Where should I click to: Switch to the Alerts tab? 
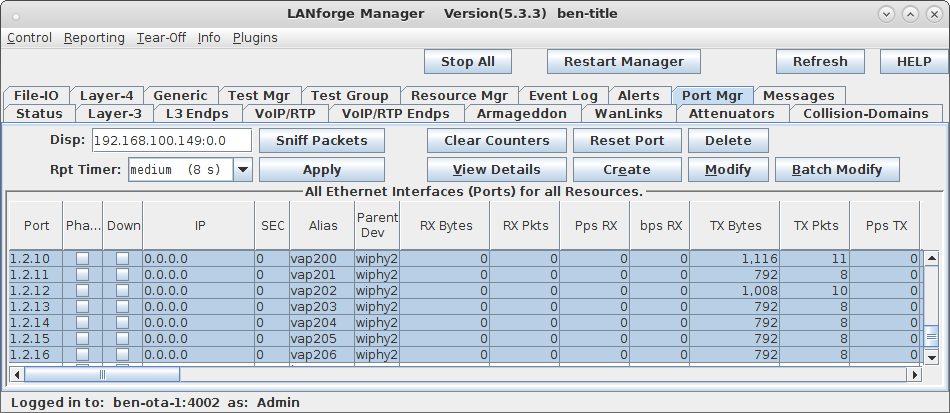tap(639, 96)
